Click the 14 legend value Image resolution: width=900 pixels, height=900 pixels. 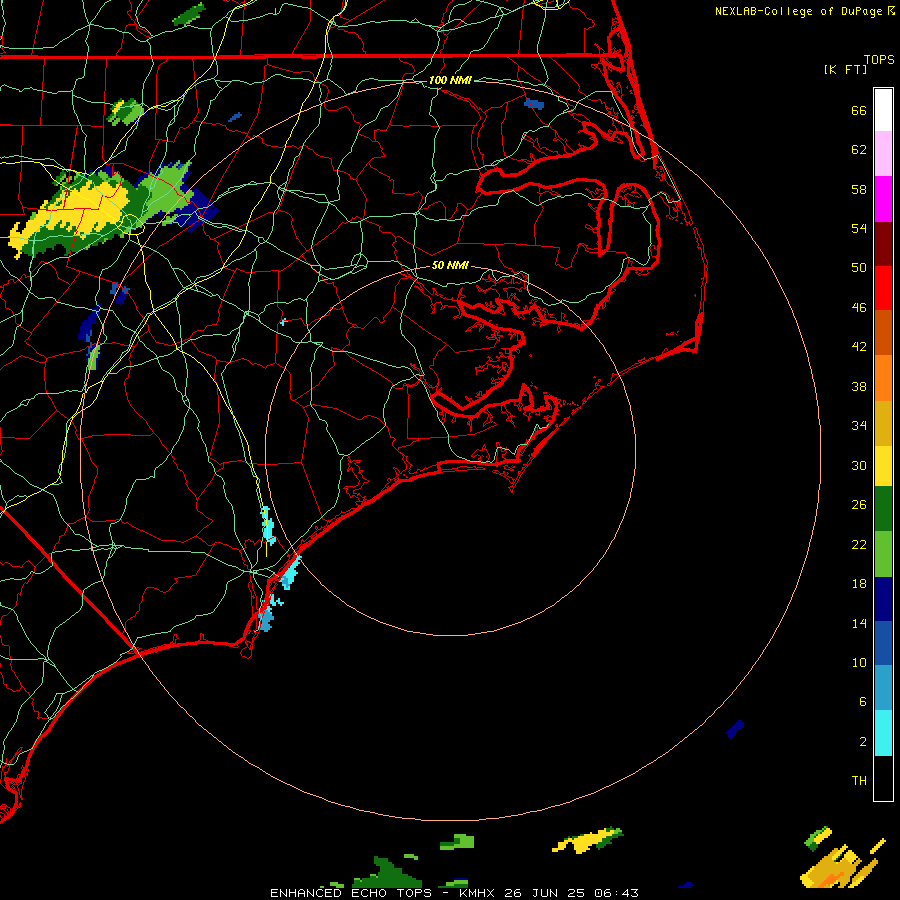[x=859, y=623]
